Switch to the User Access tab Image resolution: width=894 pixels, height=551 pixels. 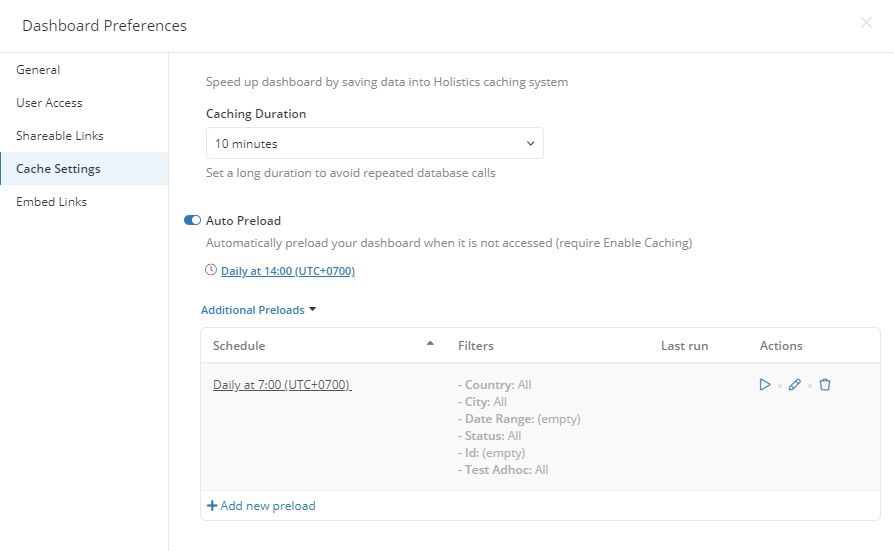coord(49,103)
